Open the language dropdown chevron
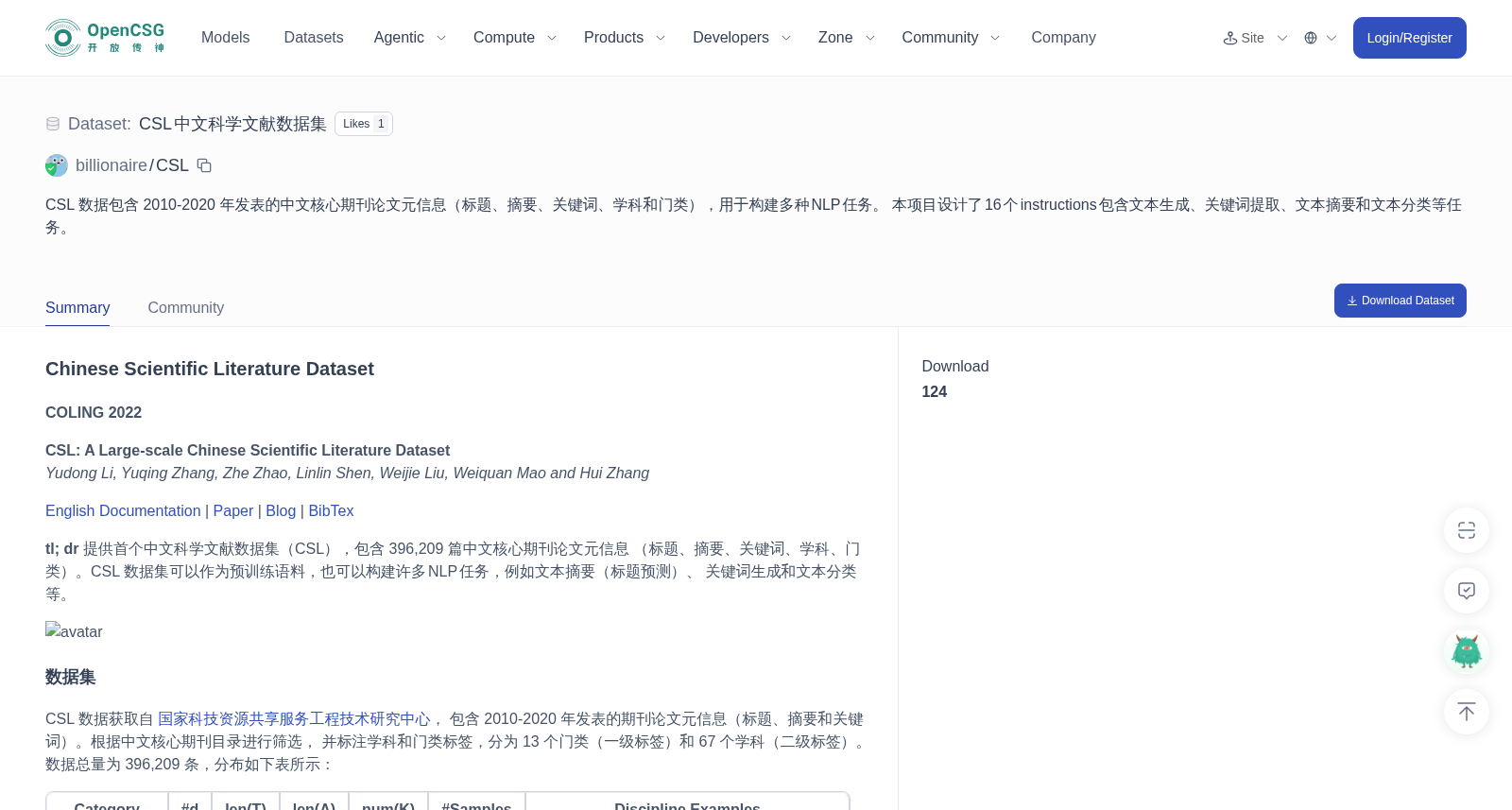Viewport: 1512px width, 810px height. (1332, 38)
